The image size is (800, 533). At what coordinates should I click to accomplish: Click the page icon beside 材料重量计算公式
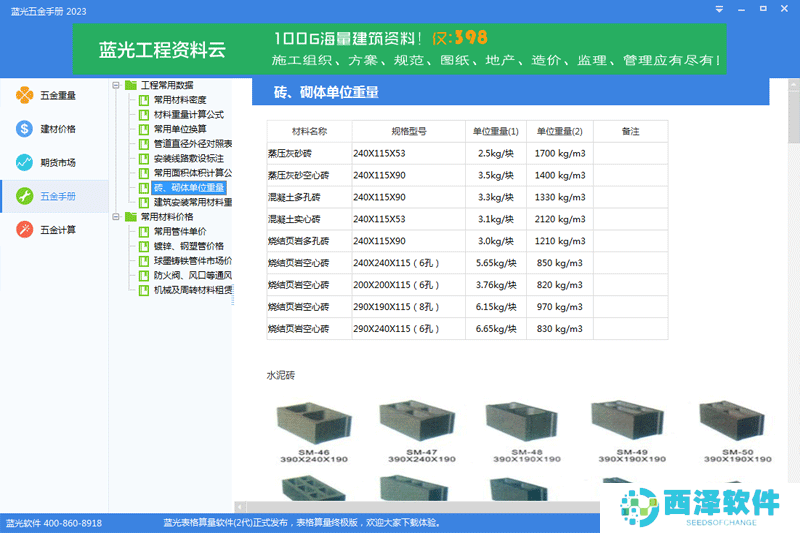pos(144,115)
